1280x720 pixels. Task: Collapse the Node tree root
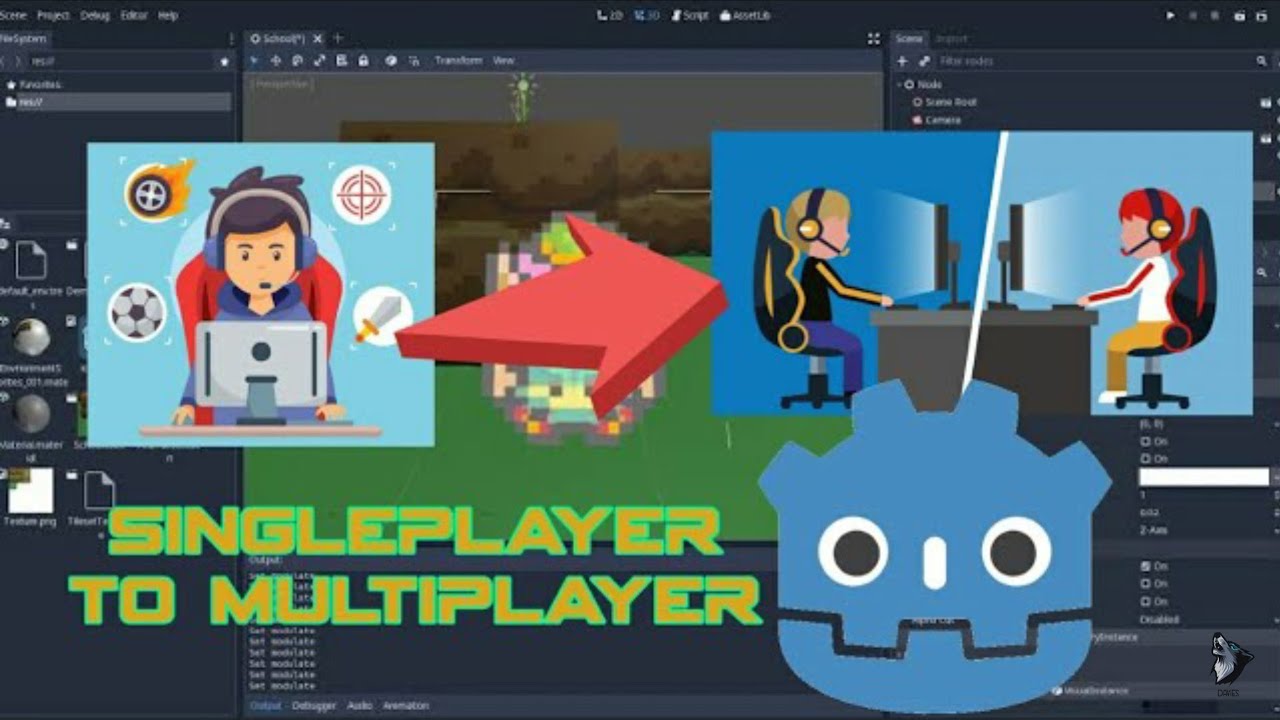coord(899,85)
